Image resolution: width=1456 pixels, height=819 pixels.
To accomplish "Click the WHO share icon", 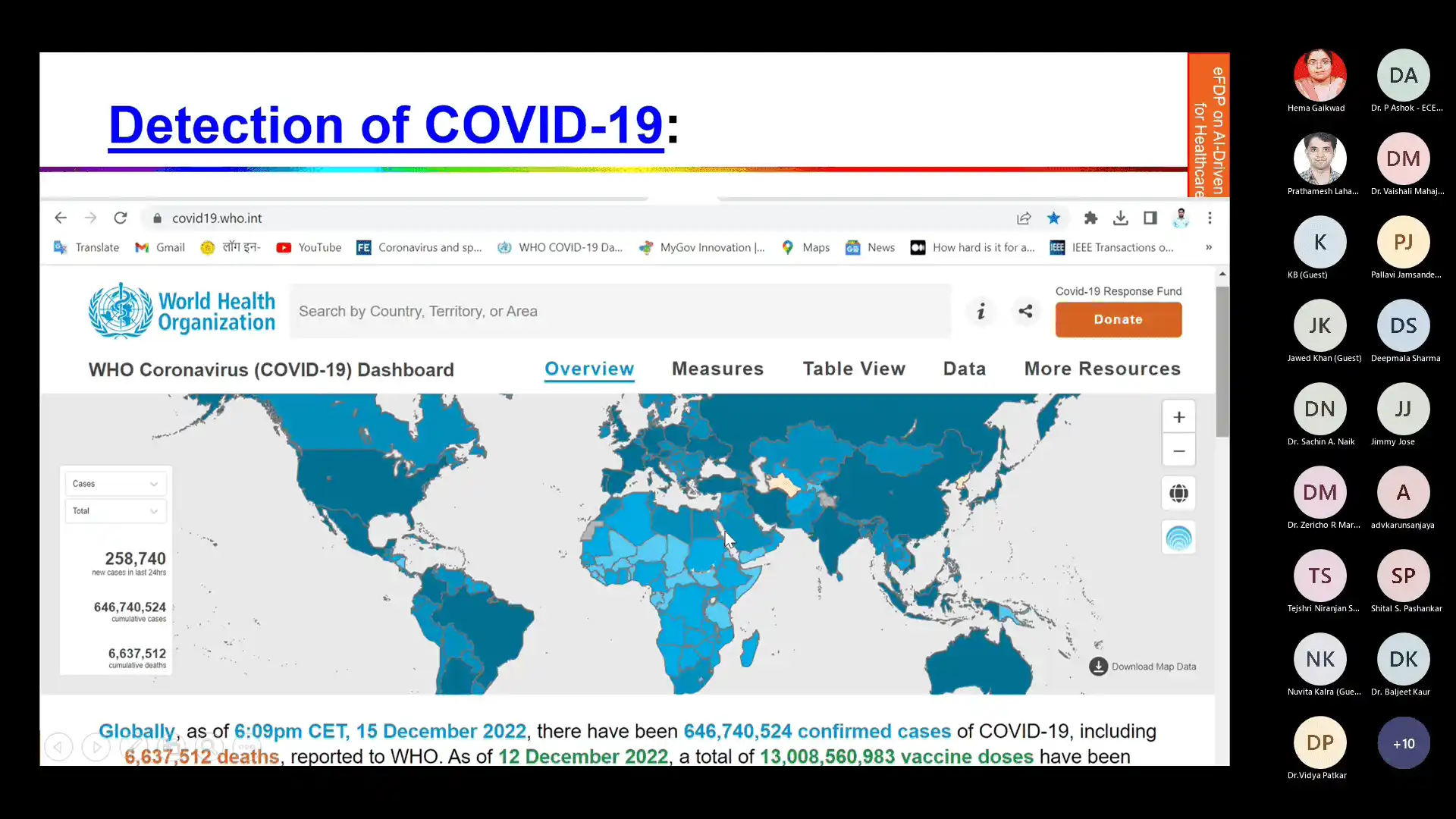I will (1025, 312).
